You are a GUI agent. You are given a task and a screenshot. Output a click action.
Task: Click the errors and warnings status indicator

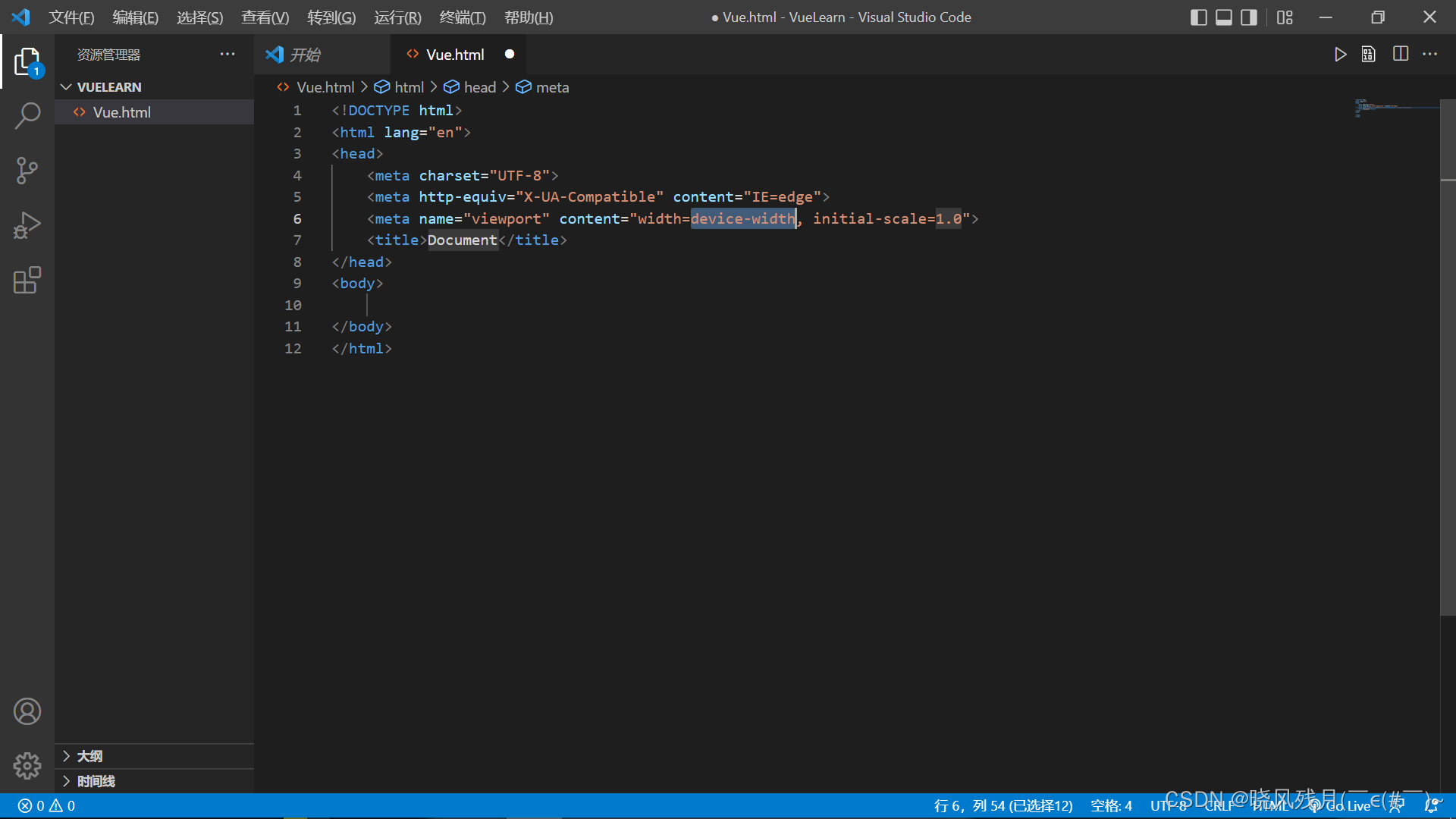(x=47, y=805)
